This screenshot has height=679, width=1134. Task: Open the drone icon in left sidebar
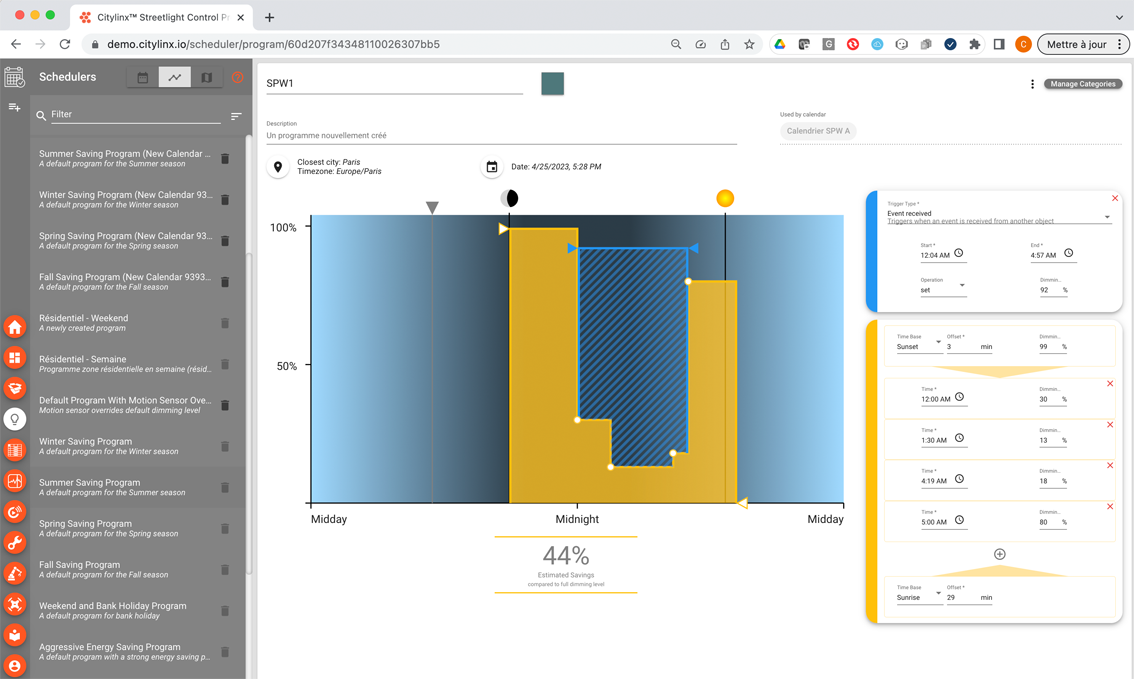tap(14, 604)
